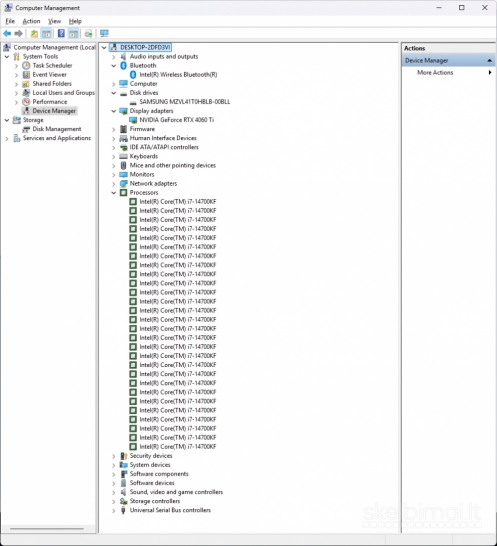Click the Security devices icon
Screen dimensions: 497x546
tap(123, 456)
